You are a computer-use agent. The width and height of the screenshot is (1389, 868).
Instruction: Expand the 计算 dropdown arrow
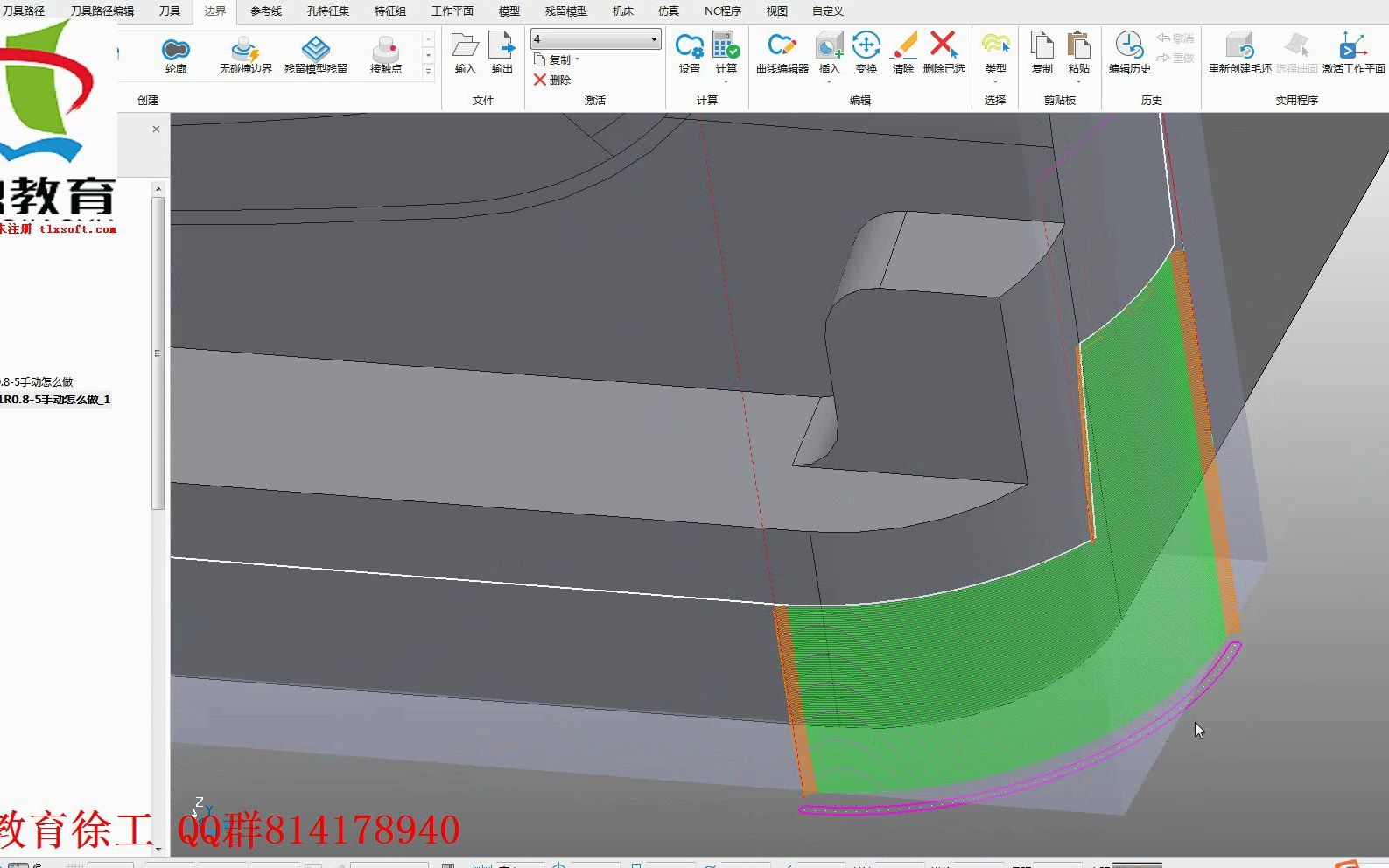point(726,81)
